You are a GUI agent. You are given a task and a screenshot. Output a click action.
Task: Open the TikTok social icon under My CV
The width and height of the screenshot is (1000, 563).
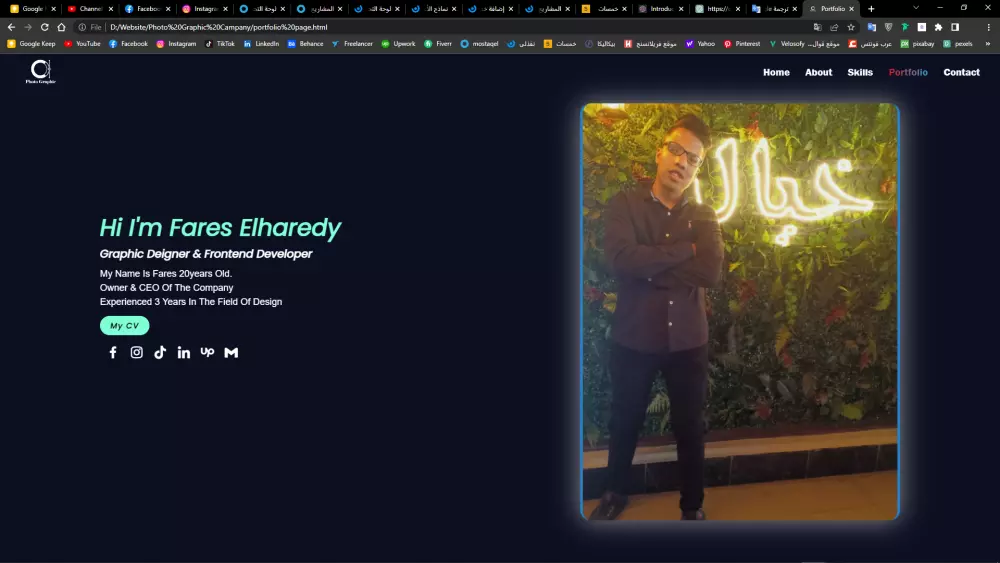pos(160,353)
